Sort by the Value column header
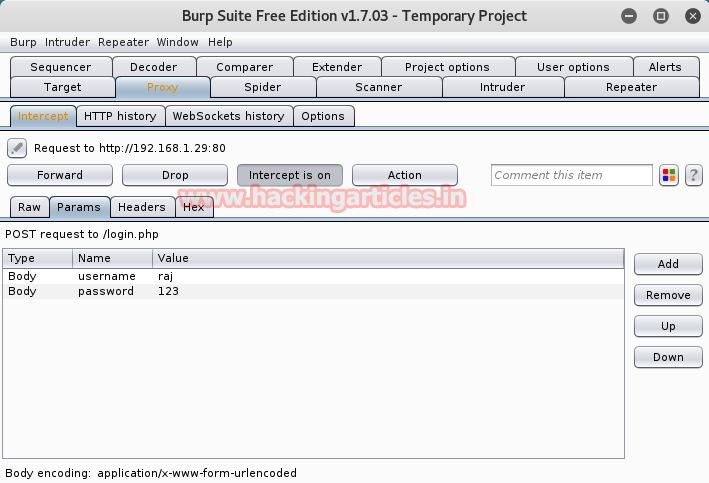The image size is (709, 483). tap(388, 258)
